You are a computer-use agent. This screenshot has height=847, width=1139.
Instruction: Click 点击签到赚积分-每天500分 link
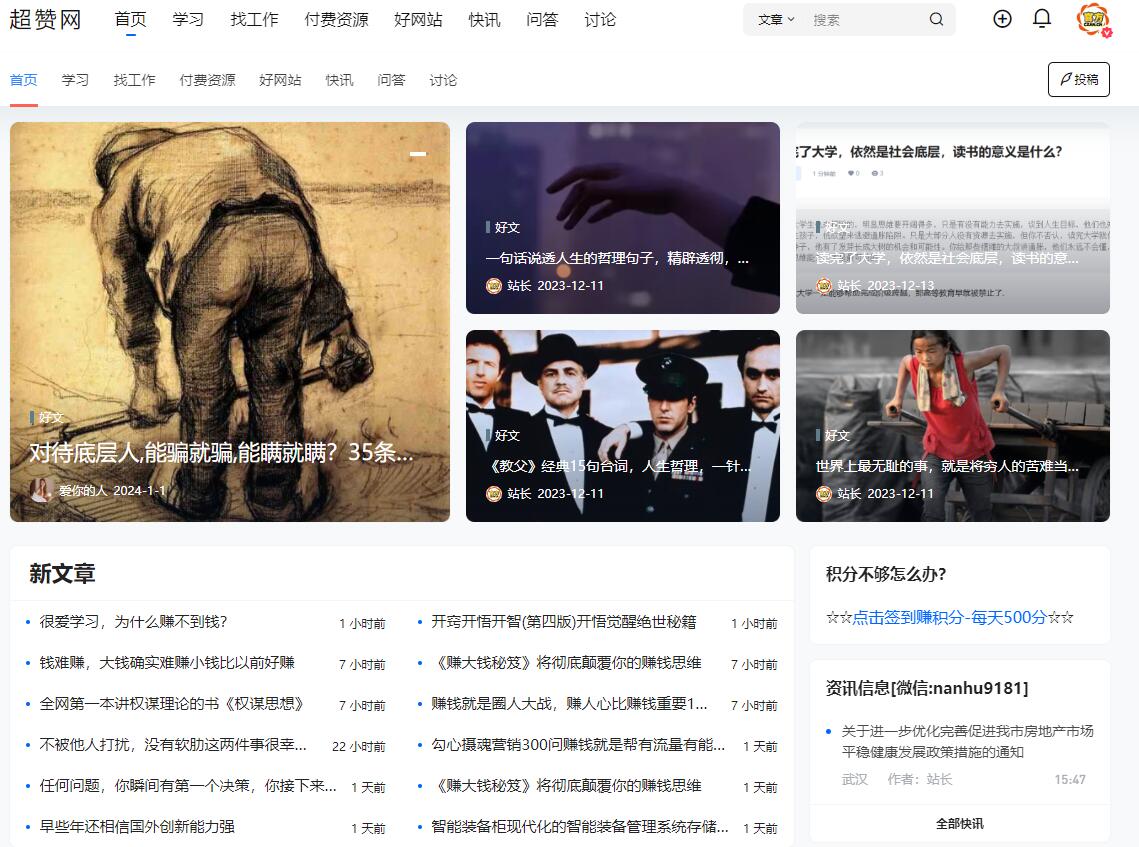pyautogui.click(x=949, y=617)
